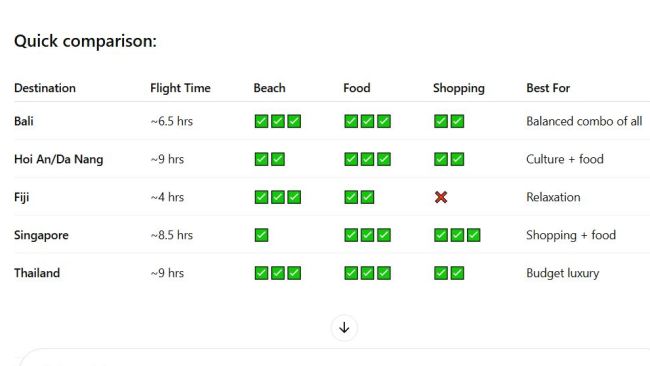Click the scroll-down arrow button

[x=344, y=328]
